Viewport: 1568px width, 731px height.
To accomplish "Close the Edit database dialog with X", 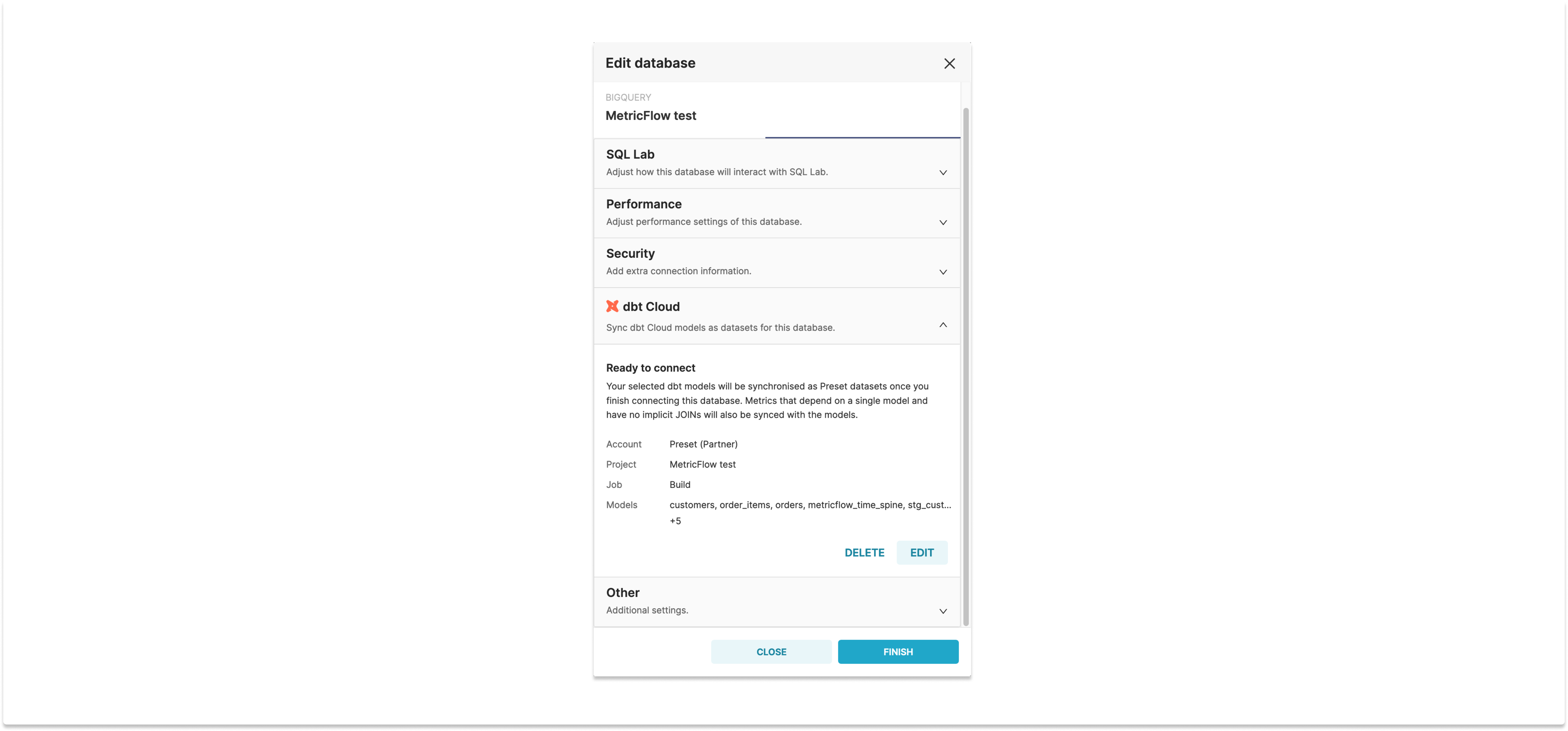I will tap(950, 63).
